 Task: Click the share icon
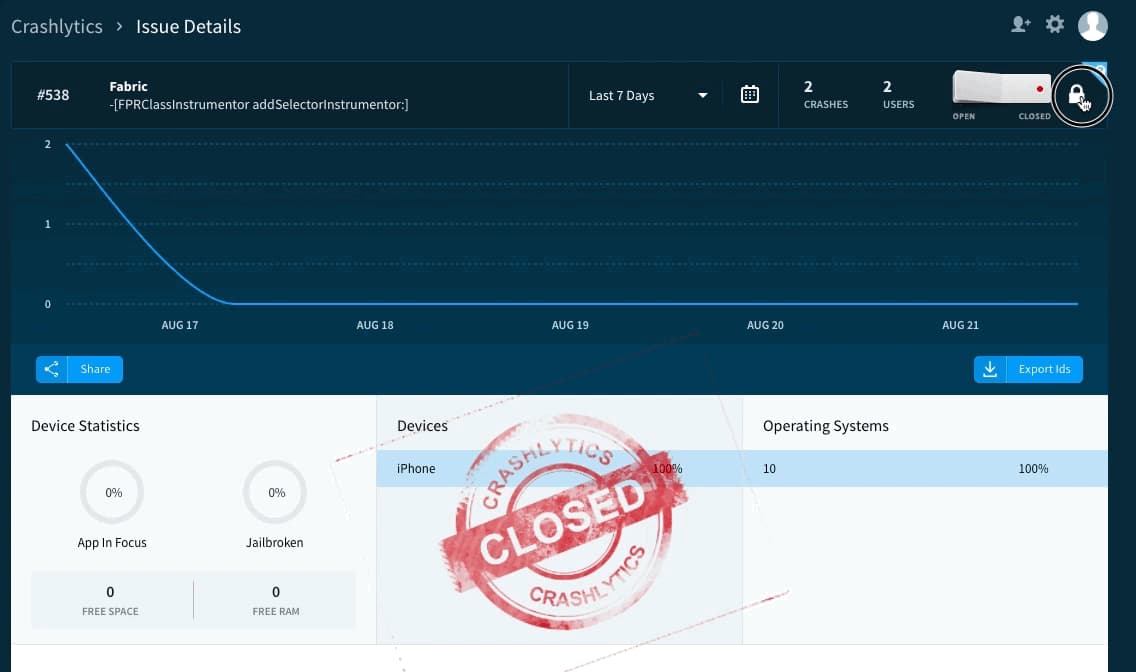pos(51,369)
